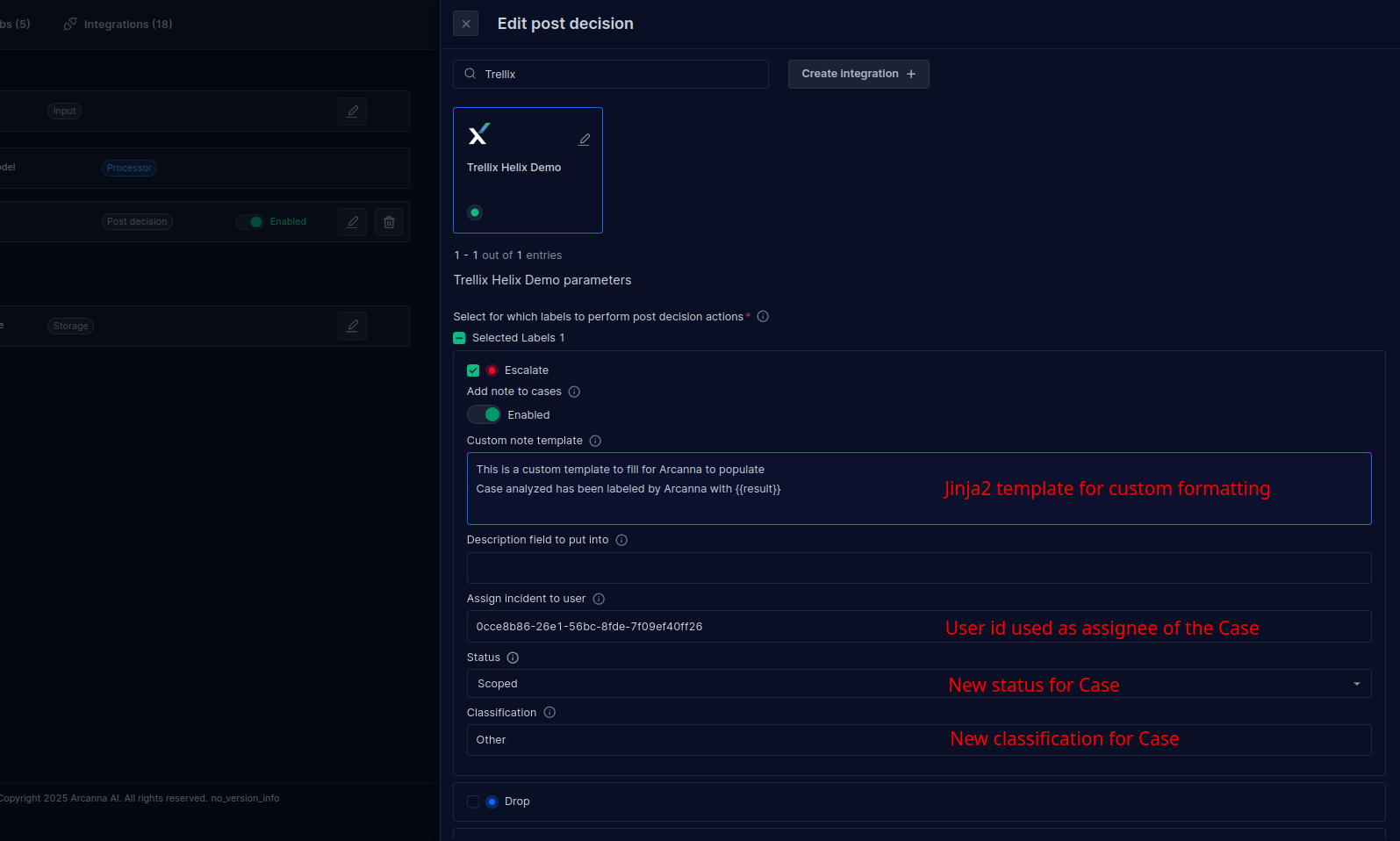
Task: Click the Integrations tab plug icon
Action: click(70, 24)
